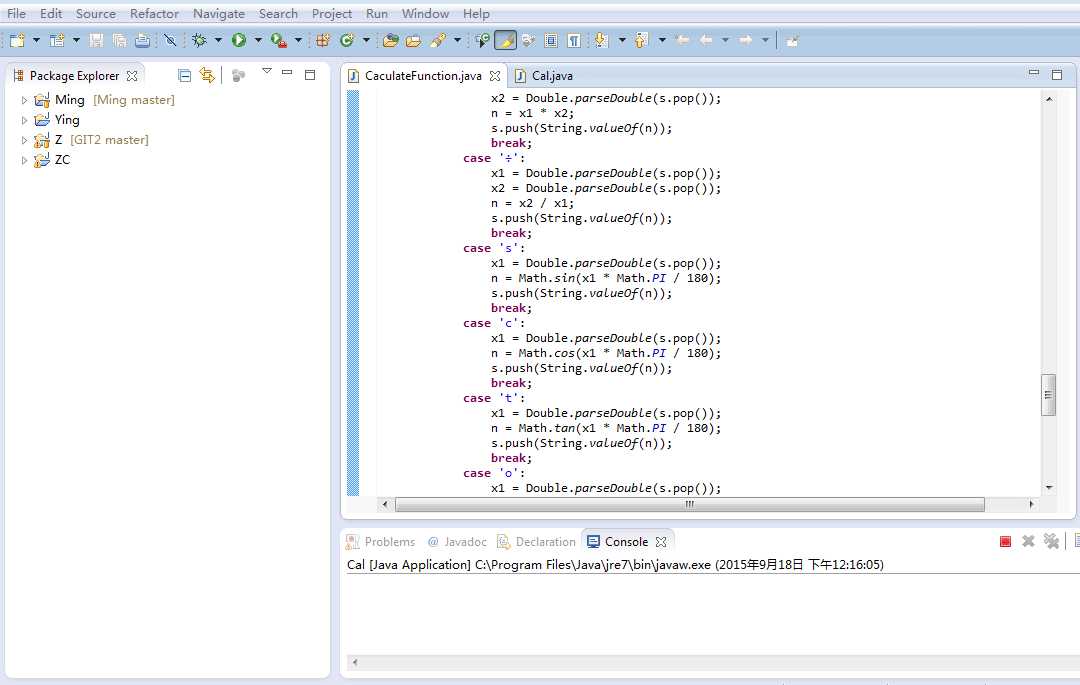Click the Forward navigation arrow icon

click(745, 41)
